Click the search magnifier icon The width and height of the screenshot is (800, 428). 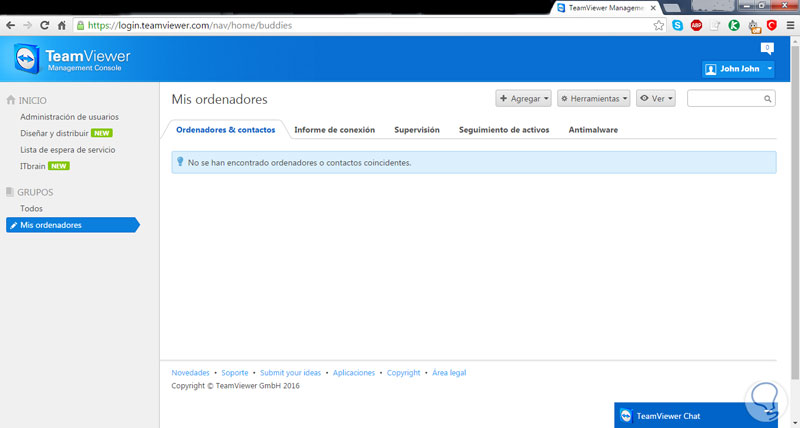coord(767,99)
